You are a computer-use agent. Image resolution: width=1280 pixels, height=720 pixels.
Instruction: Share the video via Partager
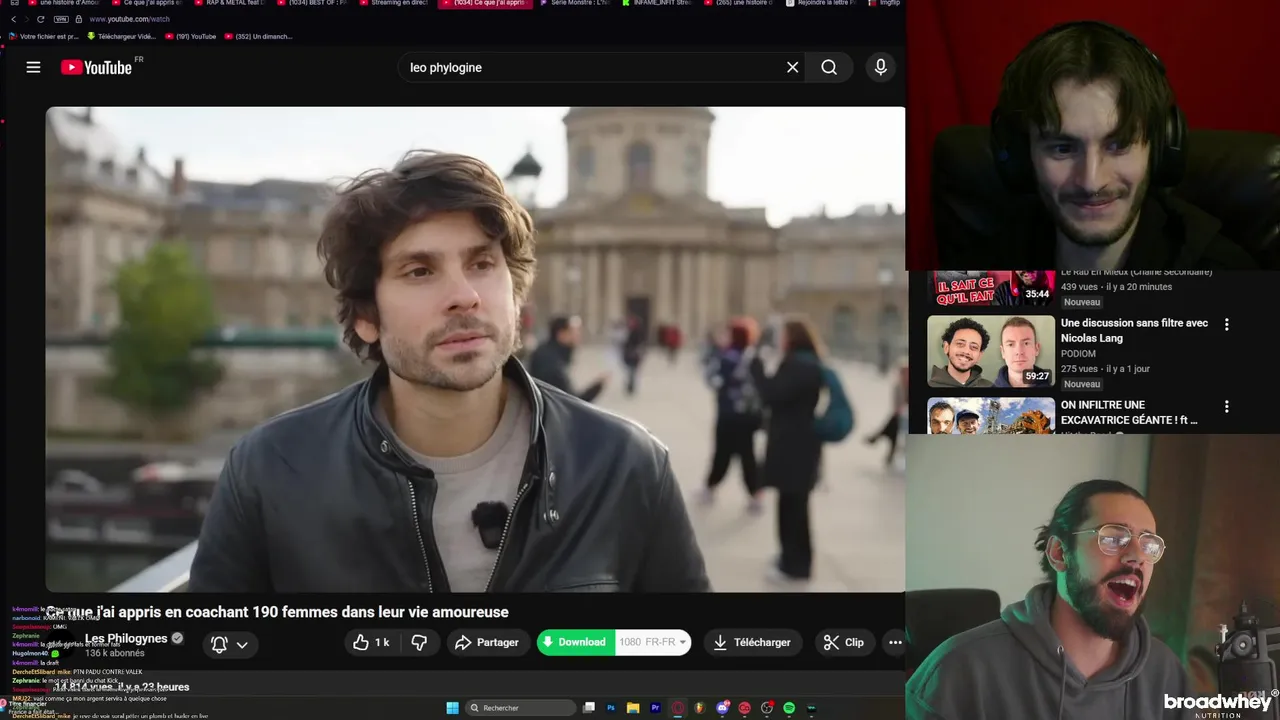coord(487,642)
